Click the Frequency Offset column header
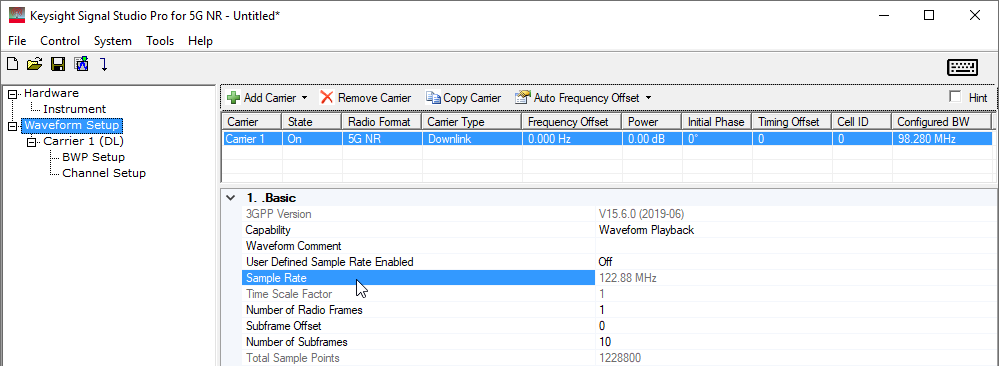 [x=572, y=121]
